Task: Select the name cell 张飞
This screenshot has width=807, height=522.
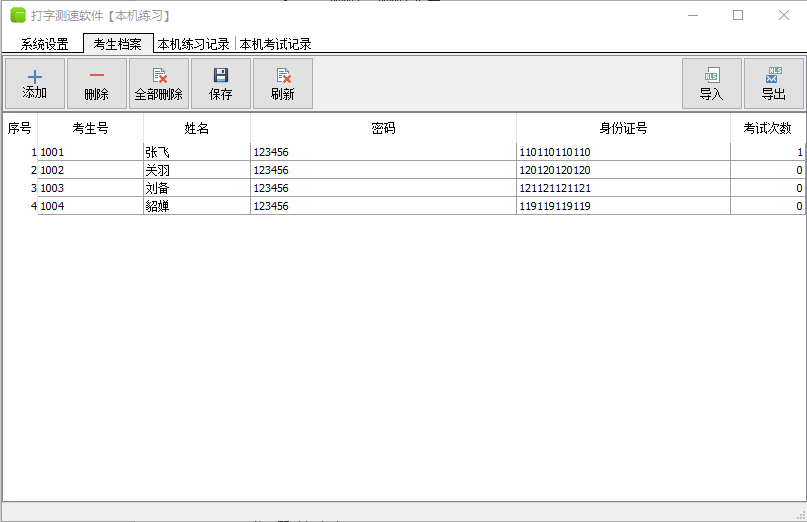Action: (196, 152)
